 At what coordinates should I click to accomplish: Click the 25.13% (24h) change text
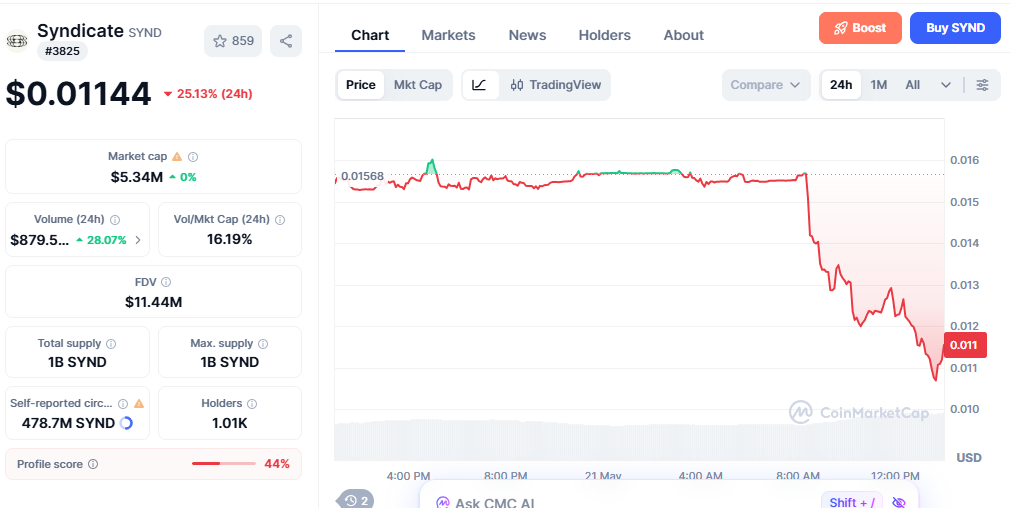pyautogui.click(x=214, y=94)
